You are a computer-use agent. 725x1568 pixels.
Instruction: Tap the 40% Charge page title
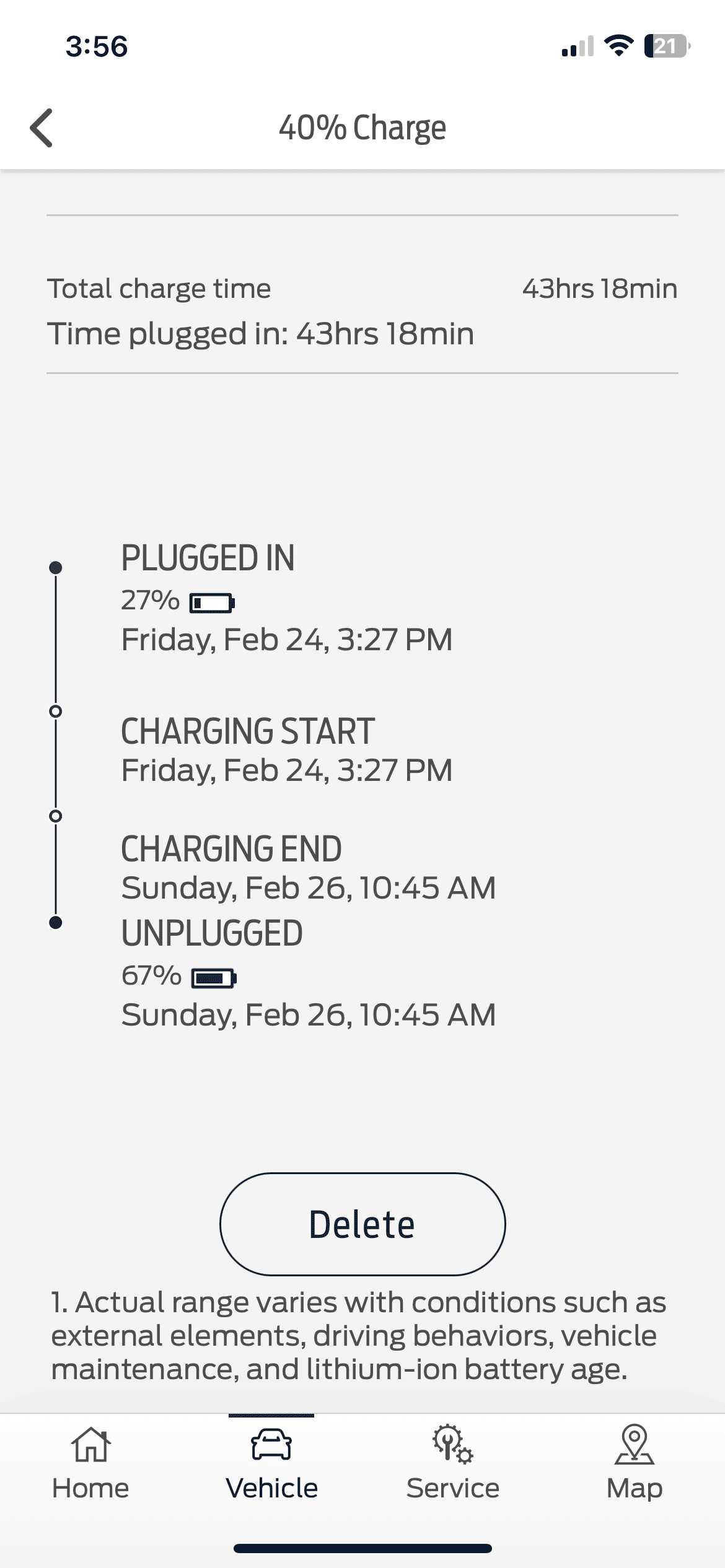(x=362, y=128)
